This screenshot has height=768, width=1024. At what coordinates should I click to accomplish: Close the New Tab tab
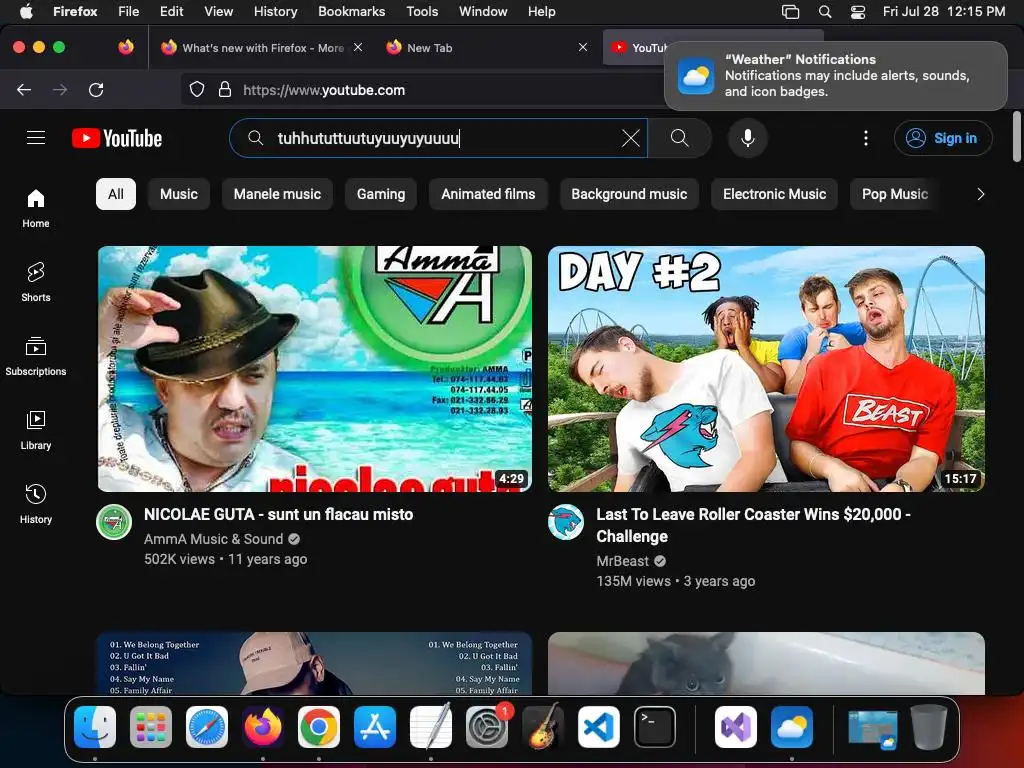583,48
